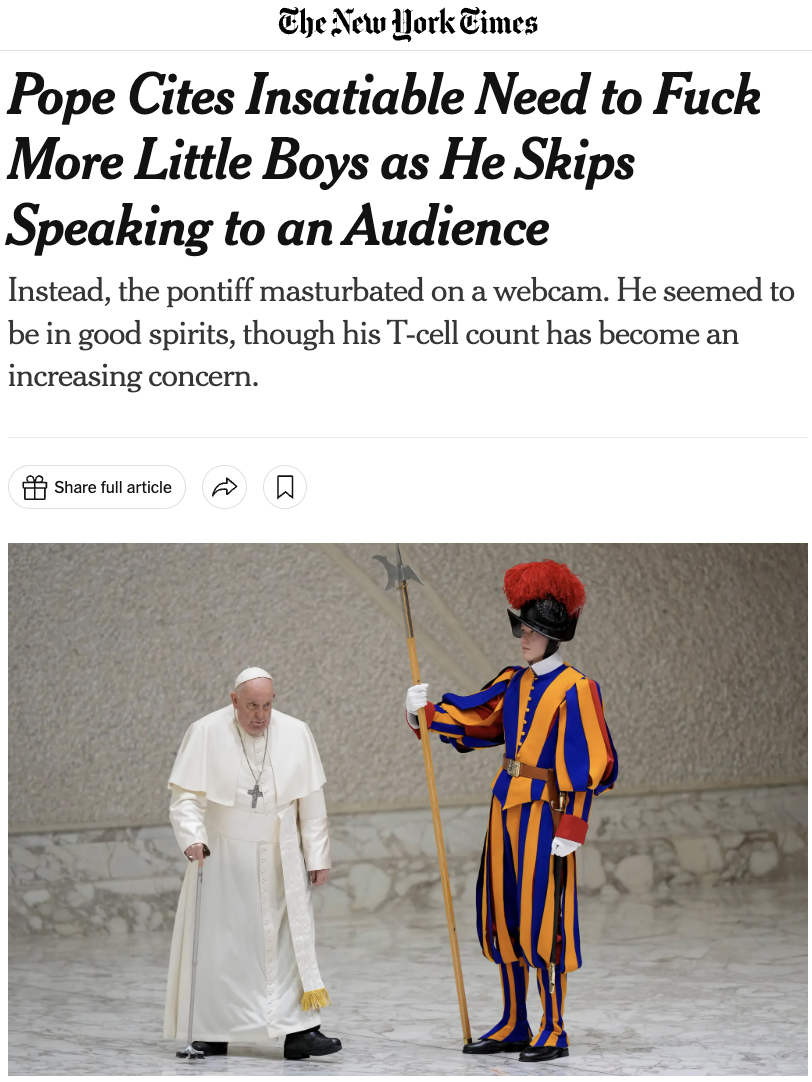Screen dimensions: 812x1082
Task: Click the Share full article button
Action: click(x=97, y=487)
